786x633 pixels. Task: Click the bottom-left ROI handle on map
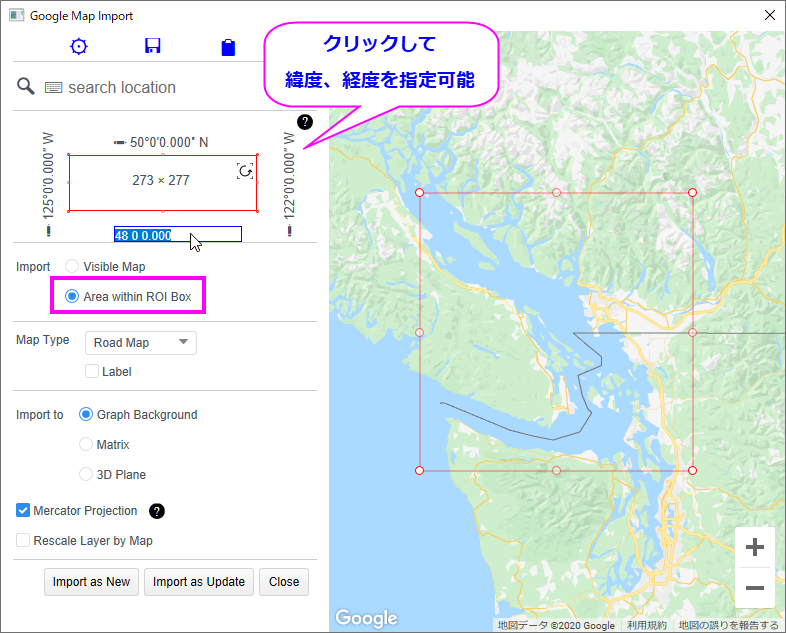[x=420, y=470]
